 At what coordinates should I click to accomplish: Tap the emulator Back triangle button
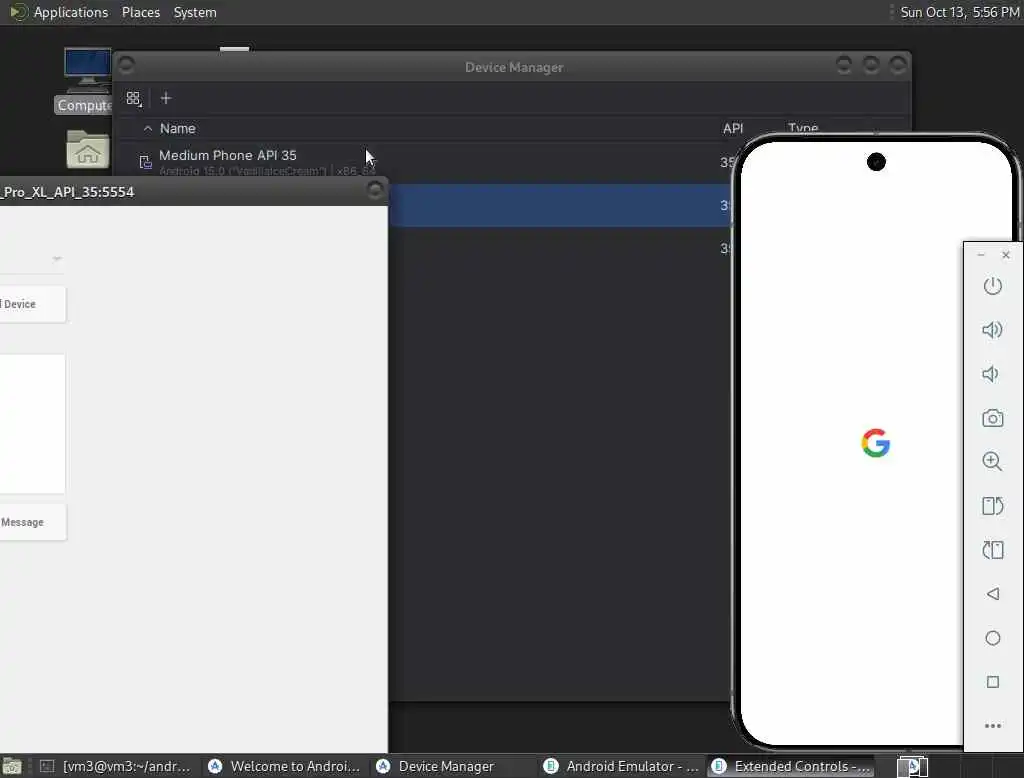click(993, 594)
